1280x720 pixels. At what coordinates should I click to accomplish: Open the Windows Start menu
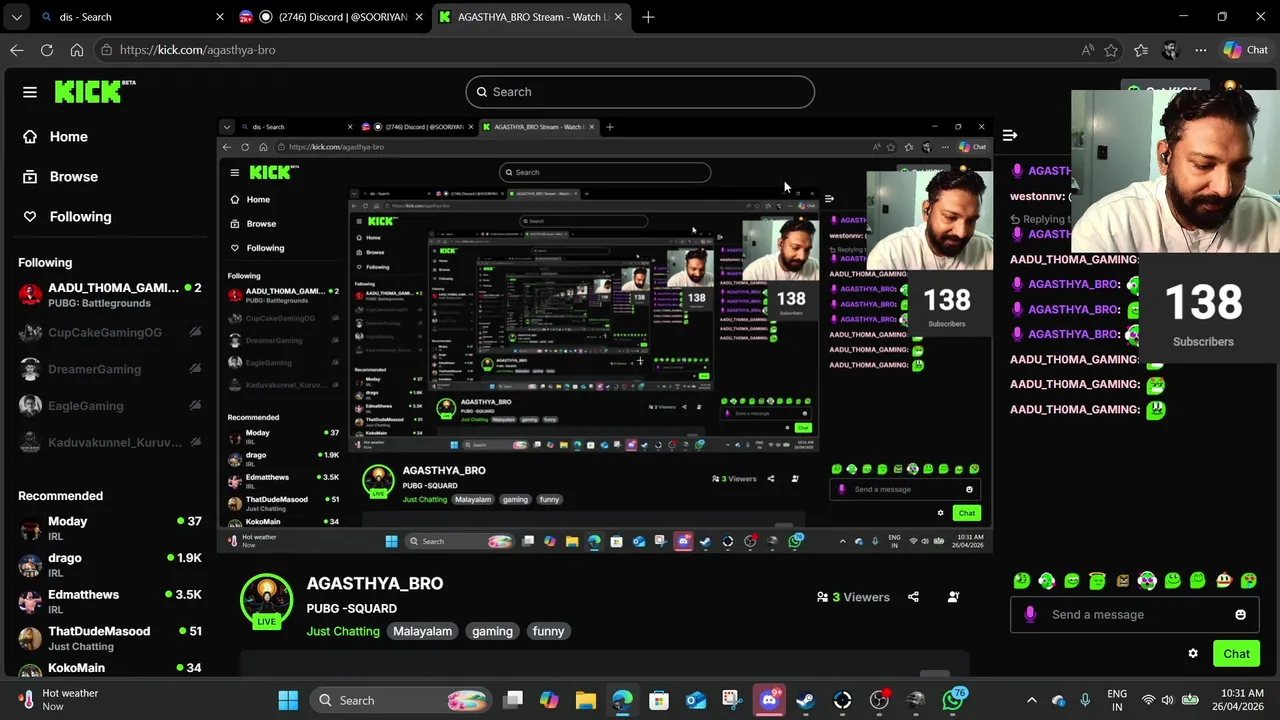[288, 700]
